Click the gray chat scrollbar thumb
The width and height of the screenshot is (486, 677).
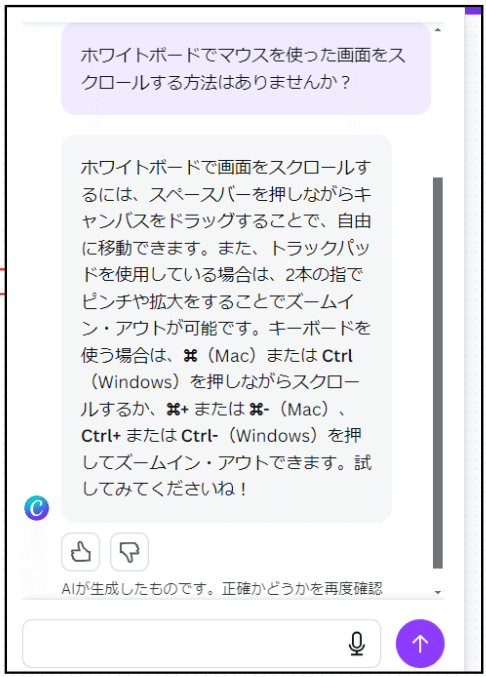pos(438,373)
